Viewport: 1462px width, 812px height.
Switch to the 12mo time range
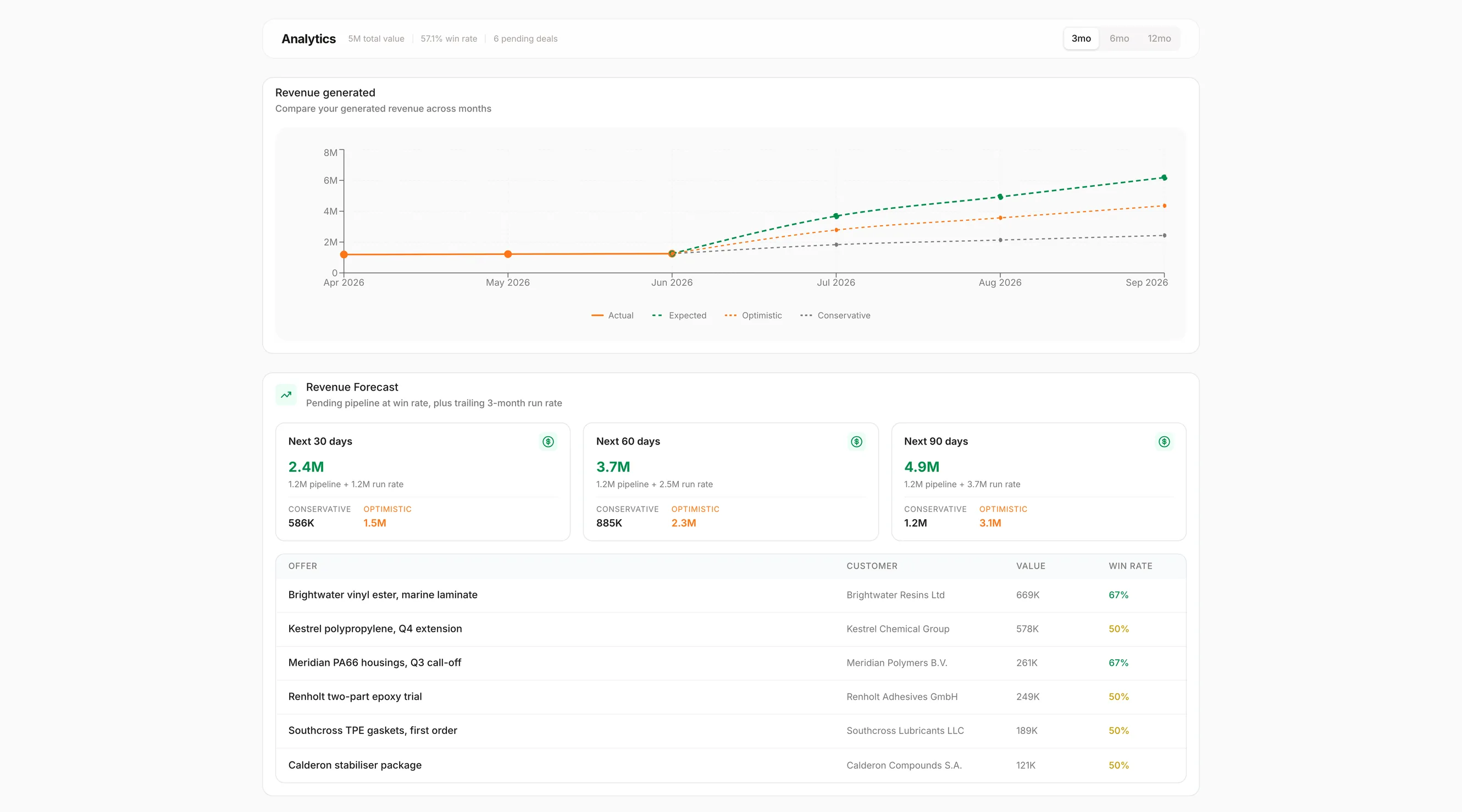tap(1159, 38)
